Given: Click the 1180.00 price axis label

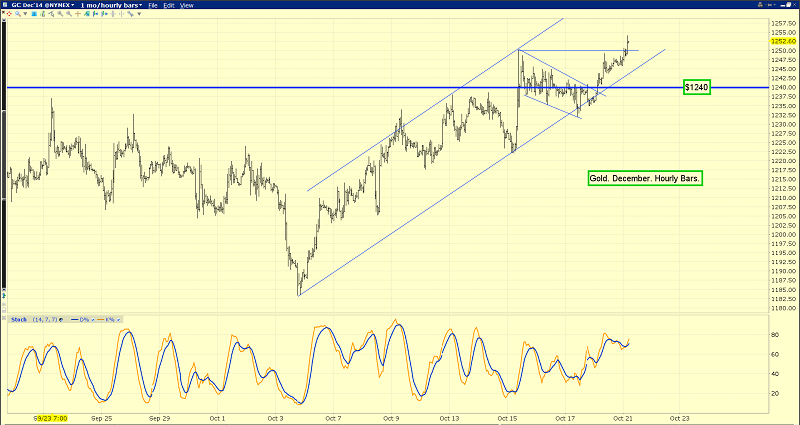Looking at the screenshot, I should coord(784,308).
